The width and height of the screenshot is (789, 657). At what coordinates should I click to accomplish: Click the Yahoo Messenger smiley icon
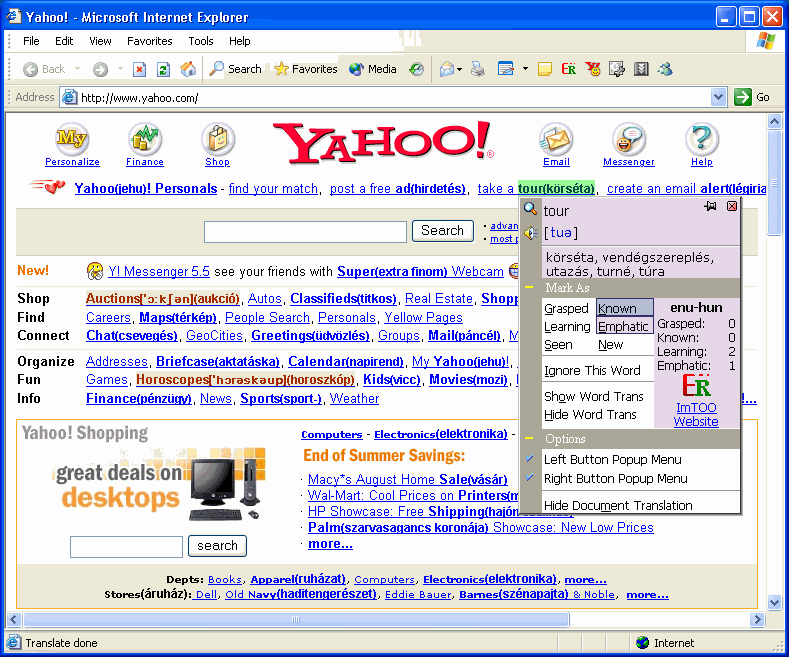pyautogui.click(x=629, y=138)
